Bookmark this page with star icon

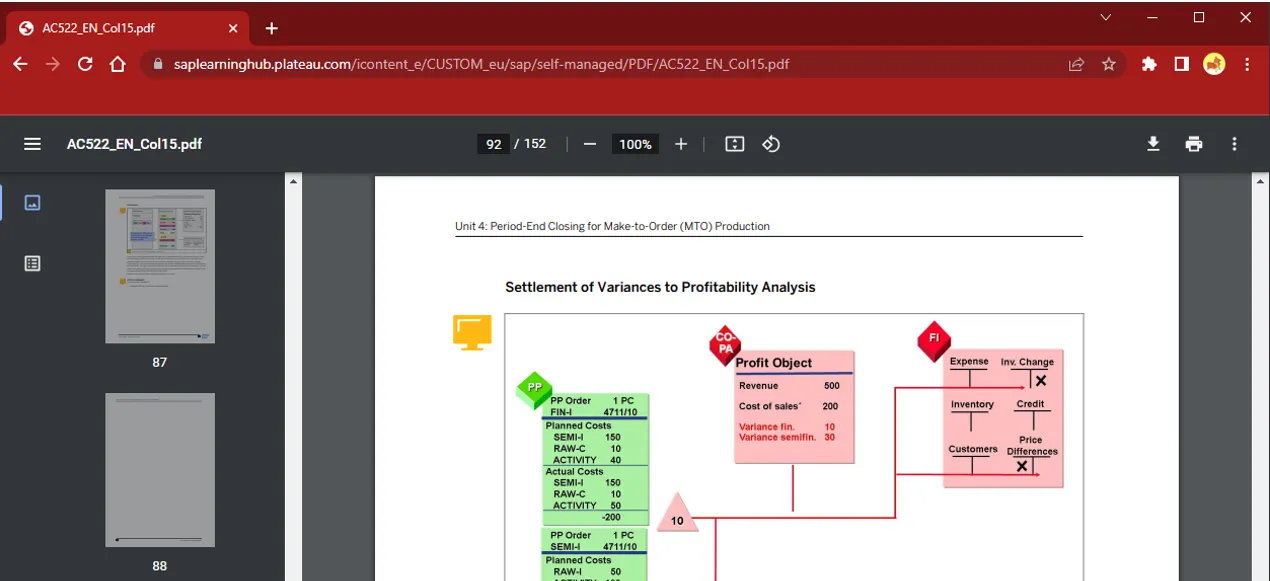click(1108, 64)
